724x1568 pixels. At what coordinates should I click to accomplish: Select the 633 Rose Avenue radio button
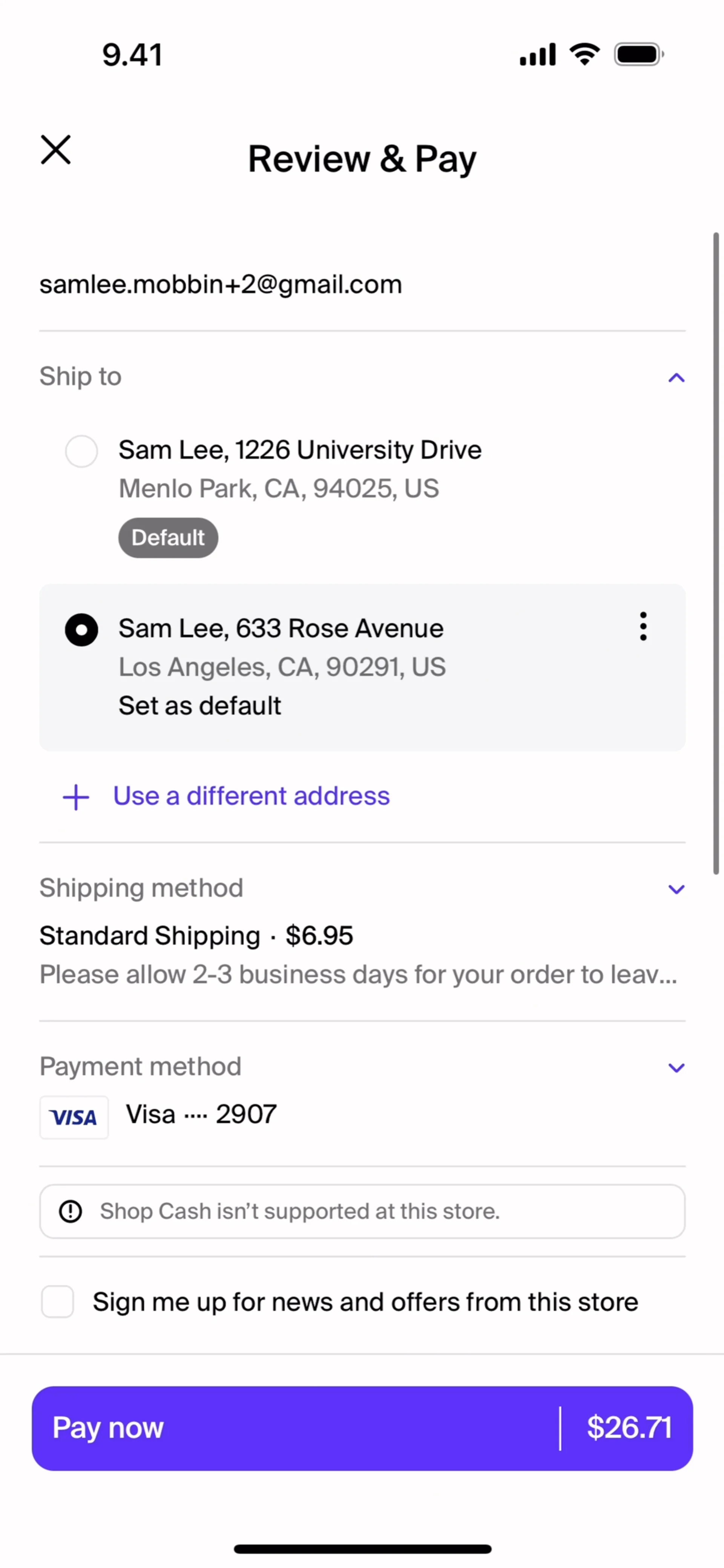(81, 629)
